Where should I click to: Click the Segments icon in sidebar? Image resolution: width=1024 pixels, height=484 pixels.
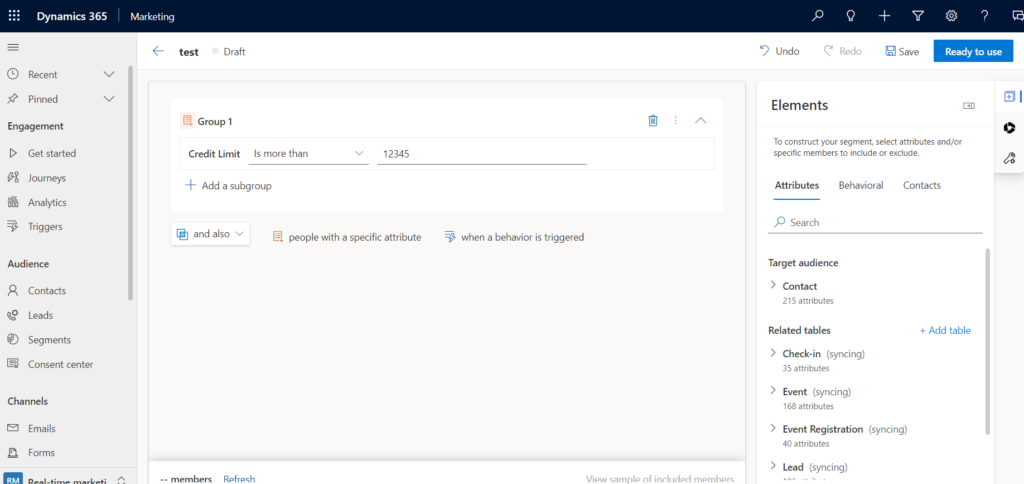point(13,340)
